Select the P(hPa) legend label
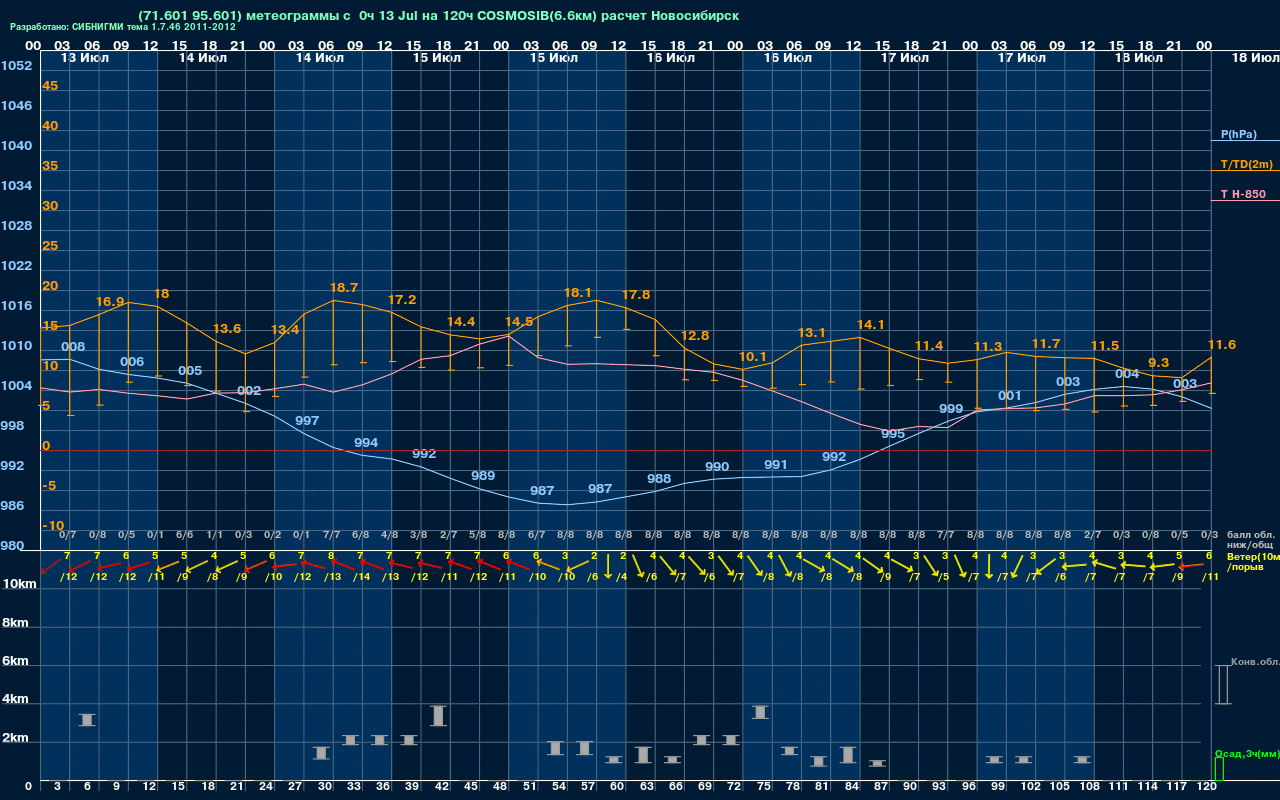Screen dimensions: 1280x800 1239,134
